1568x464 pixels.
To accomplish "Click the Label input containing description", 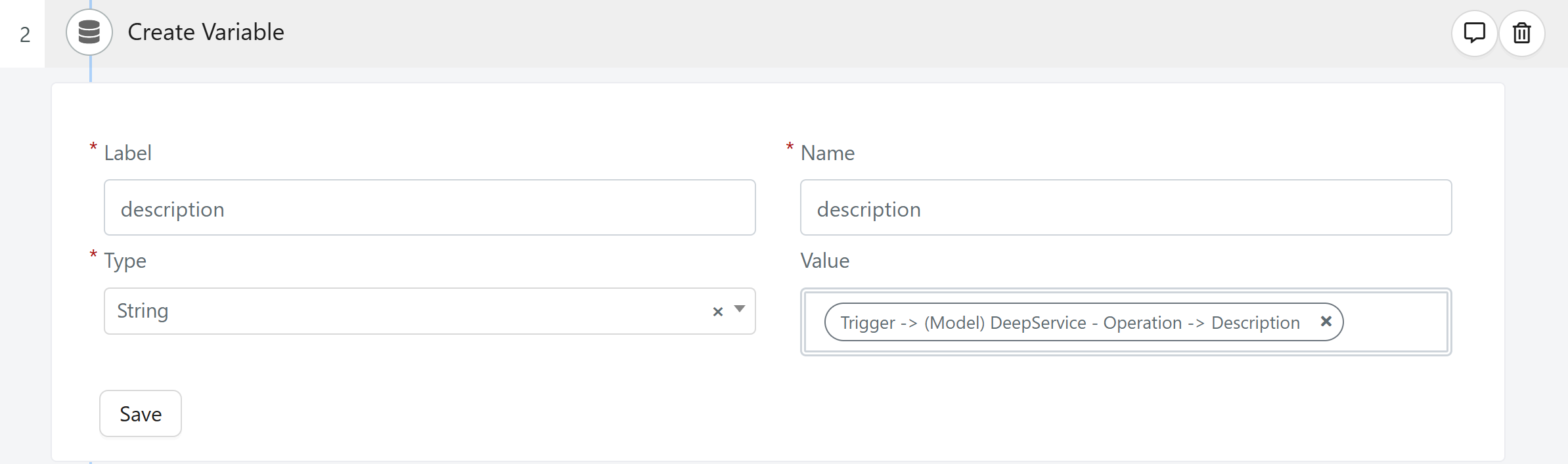I will point(430,207).
